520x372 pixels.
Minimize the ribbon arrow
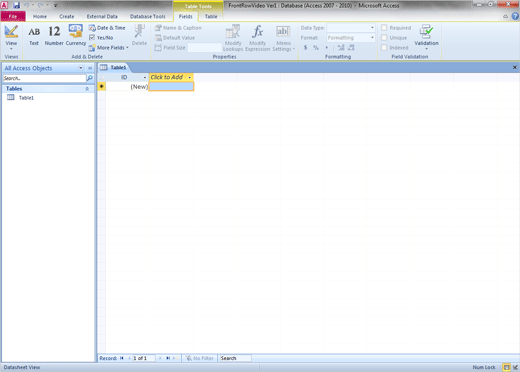(x=506, y=16)
